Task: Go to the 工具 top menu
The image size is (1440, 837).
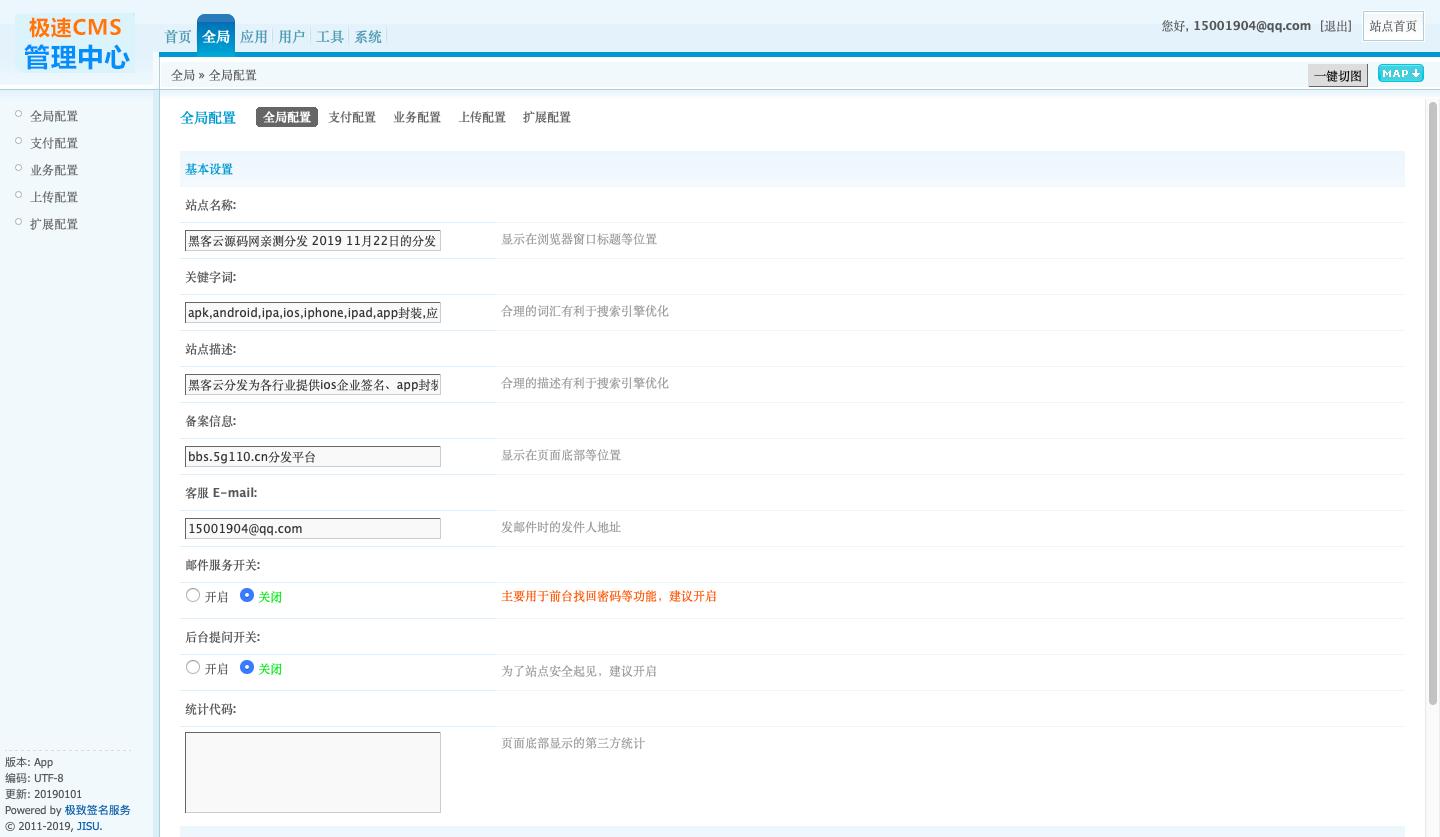Action: tap(329, 37)
